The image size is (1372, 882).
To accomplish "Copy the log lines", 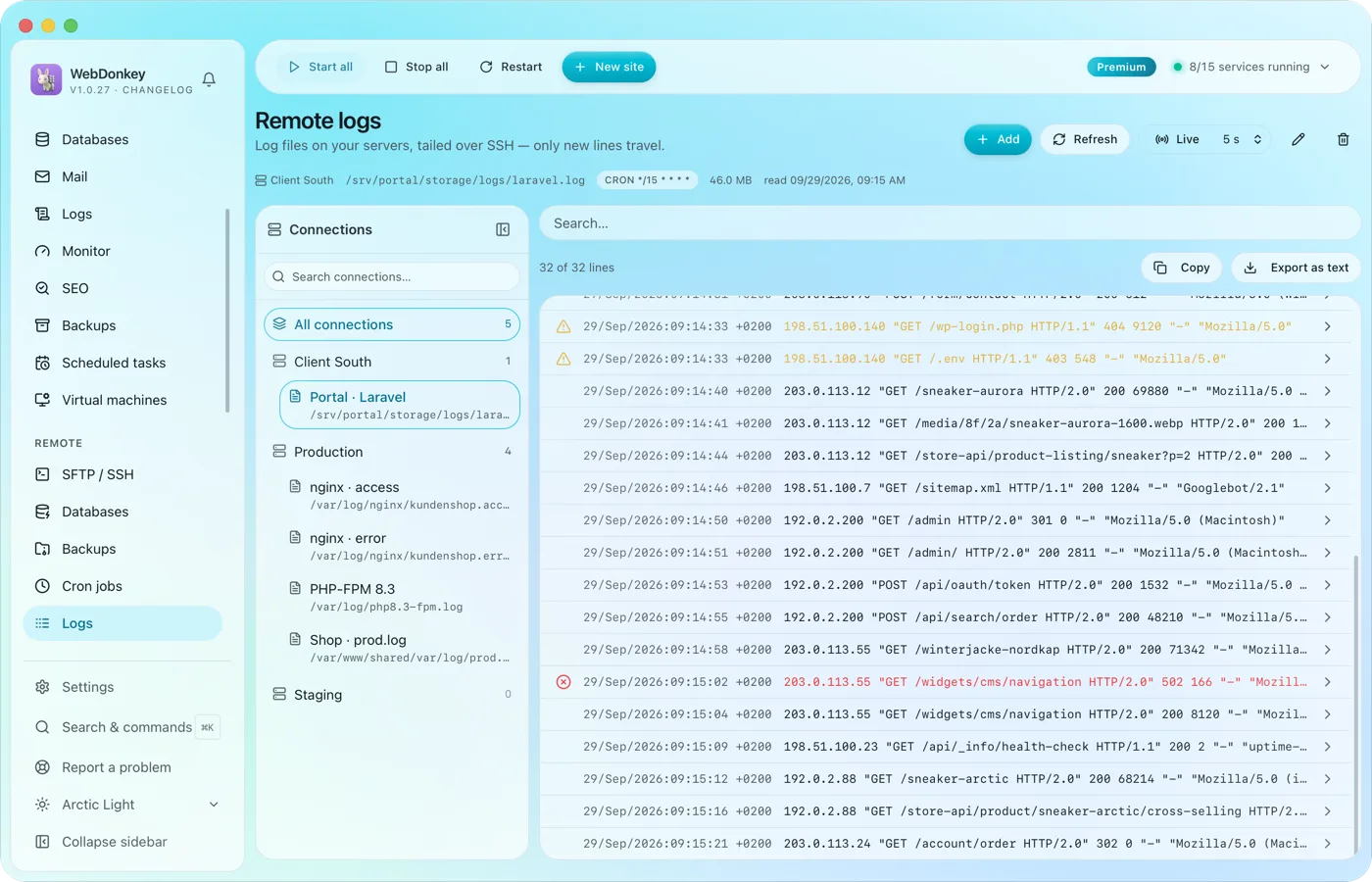I will coord(1182,268).
